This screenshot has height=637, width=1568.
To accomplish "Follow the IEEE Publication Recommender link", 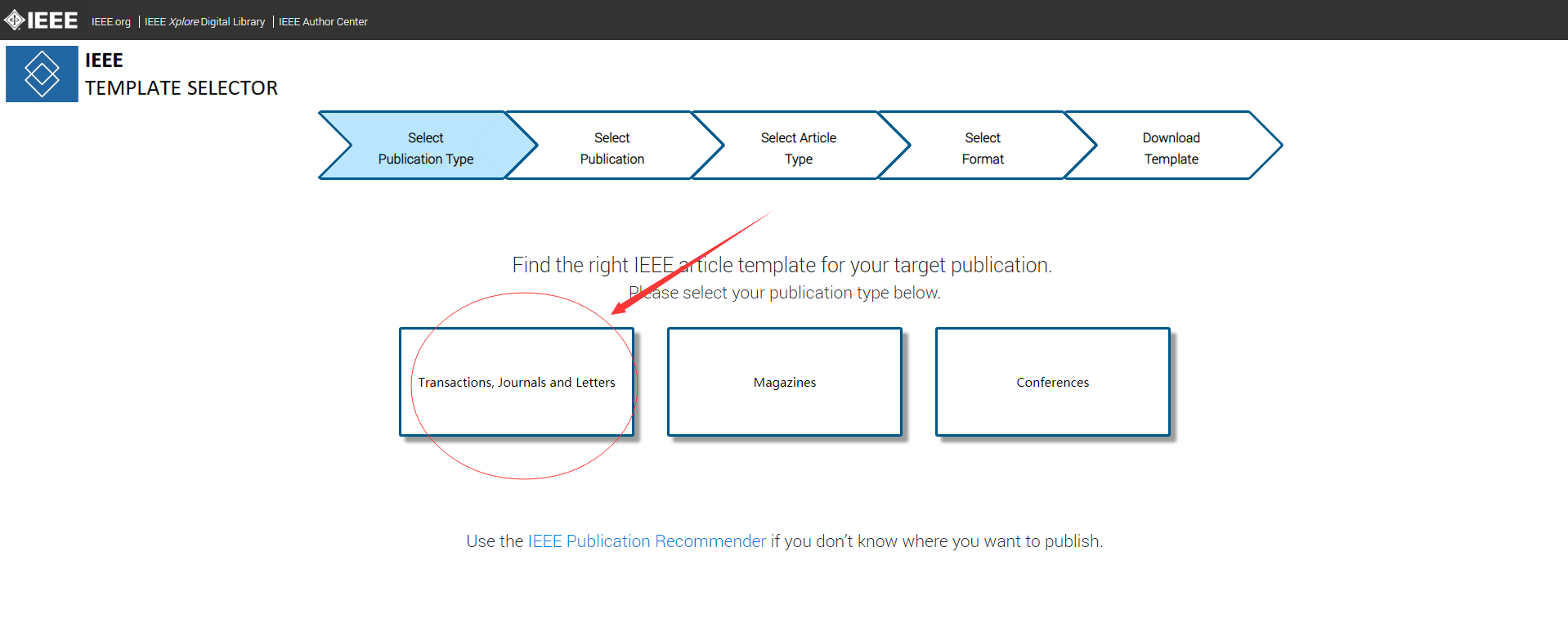I will [647, 541].
